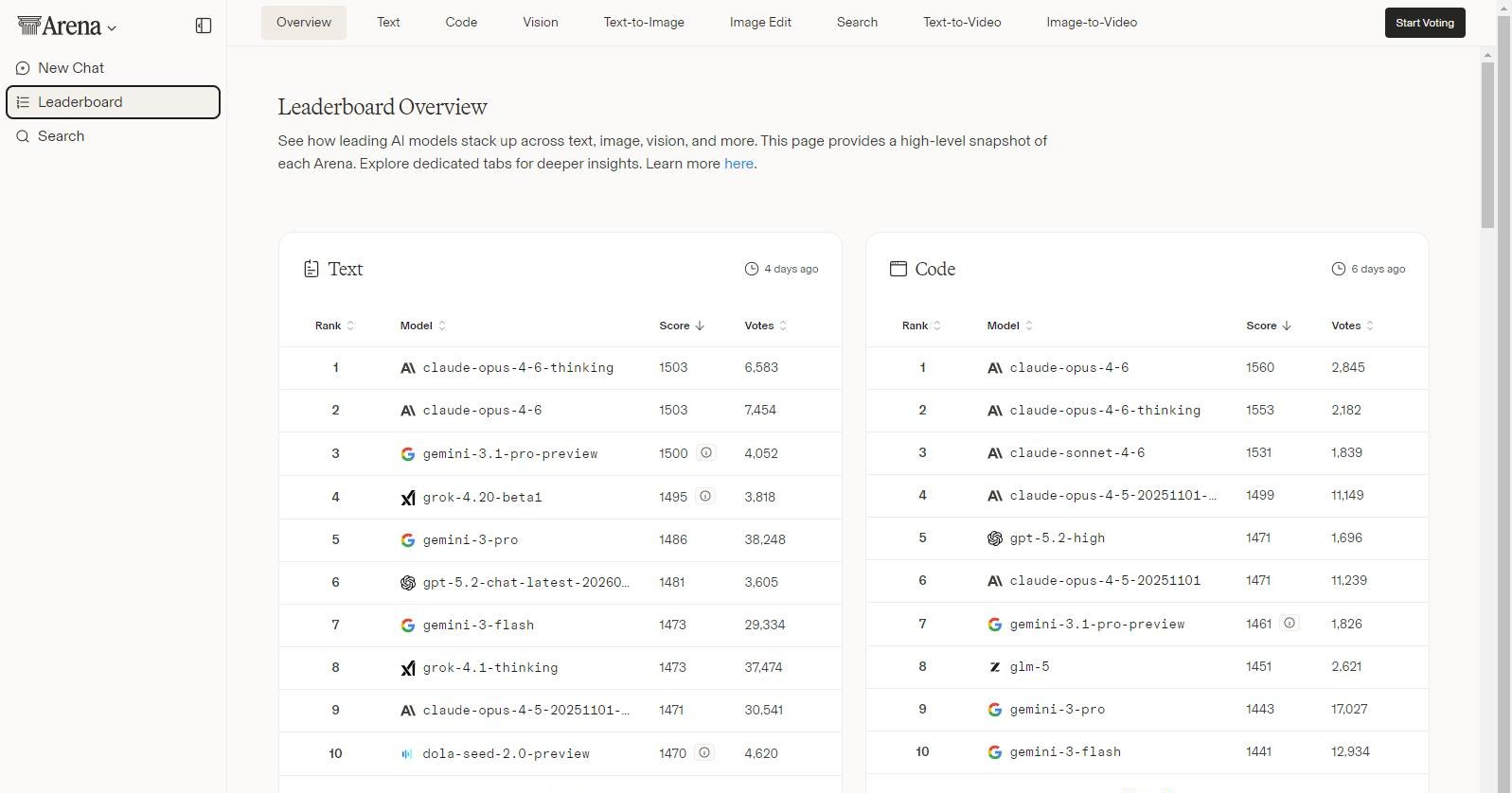Click the Text leaderboard document icon
Viewport: 1512px width, 793px height.
(x=311, y=269)
